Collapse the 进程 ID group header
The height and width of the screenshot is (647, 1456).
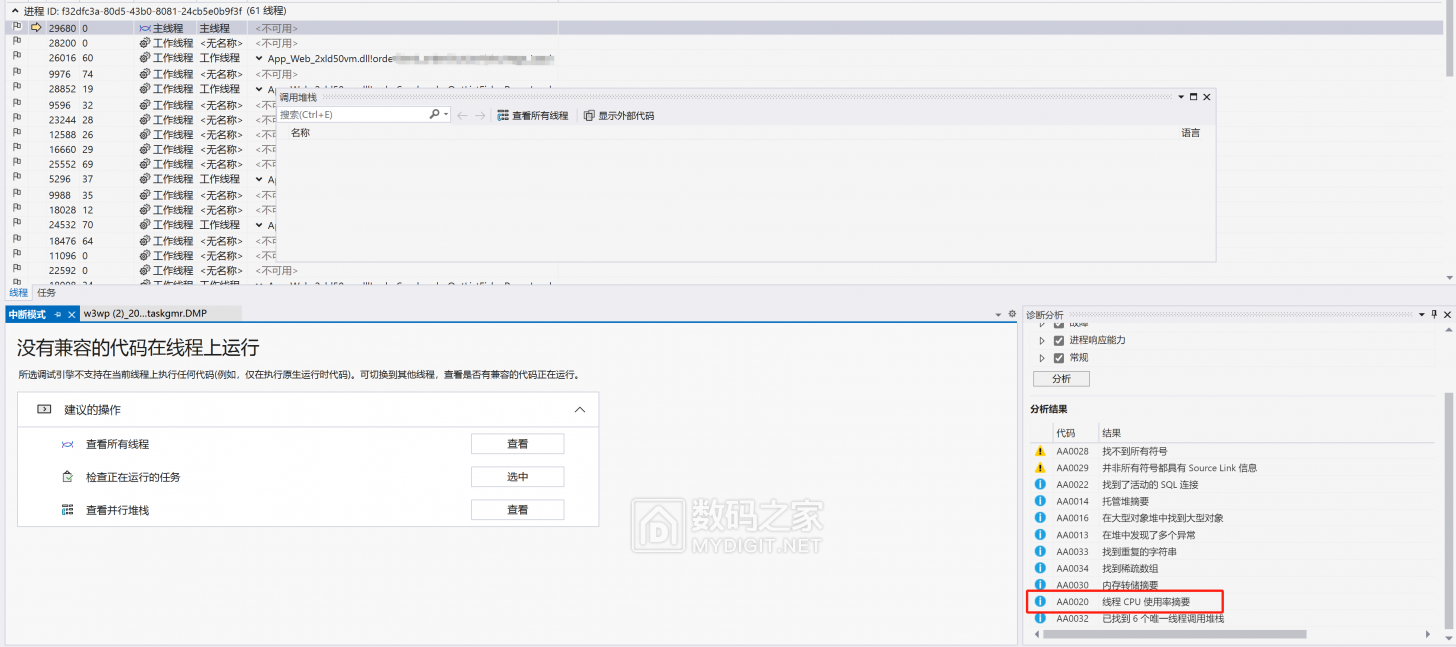pos(14,10)
